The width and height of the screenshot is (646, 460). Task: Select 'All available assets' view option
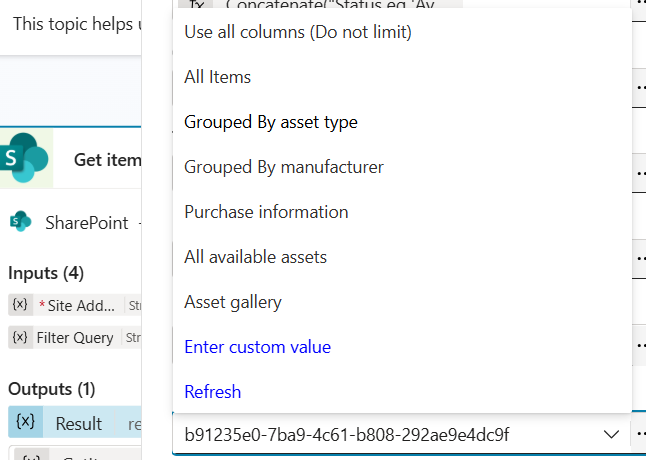(255, 257)
